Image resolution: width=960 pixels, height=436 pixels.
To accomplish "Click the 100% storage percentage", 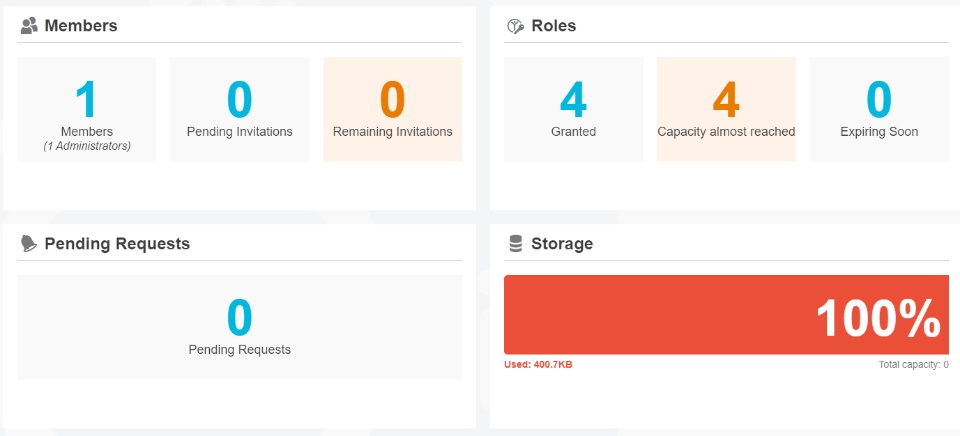I will point(877,318).
